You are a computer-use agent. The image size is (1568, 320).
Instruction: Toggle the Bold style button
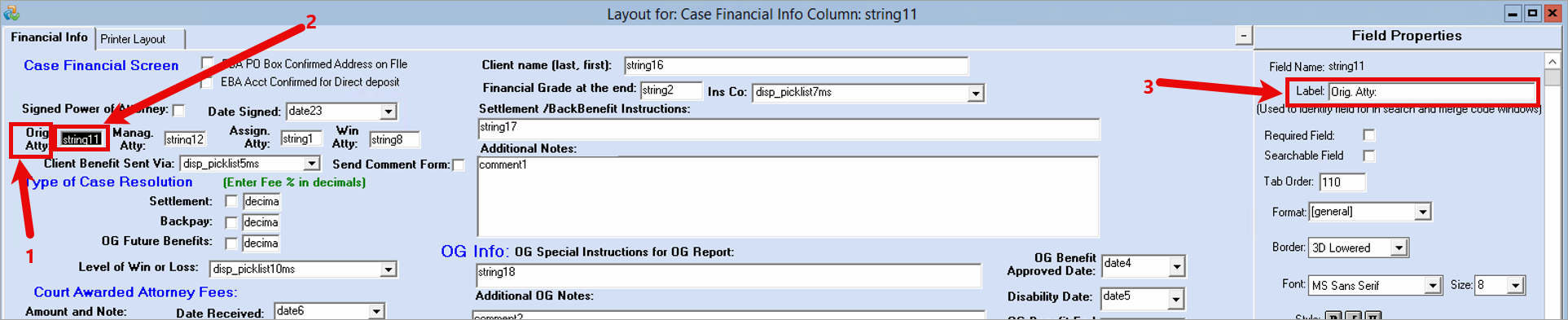[x=1333, y=316]
